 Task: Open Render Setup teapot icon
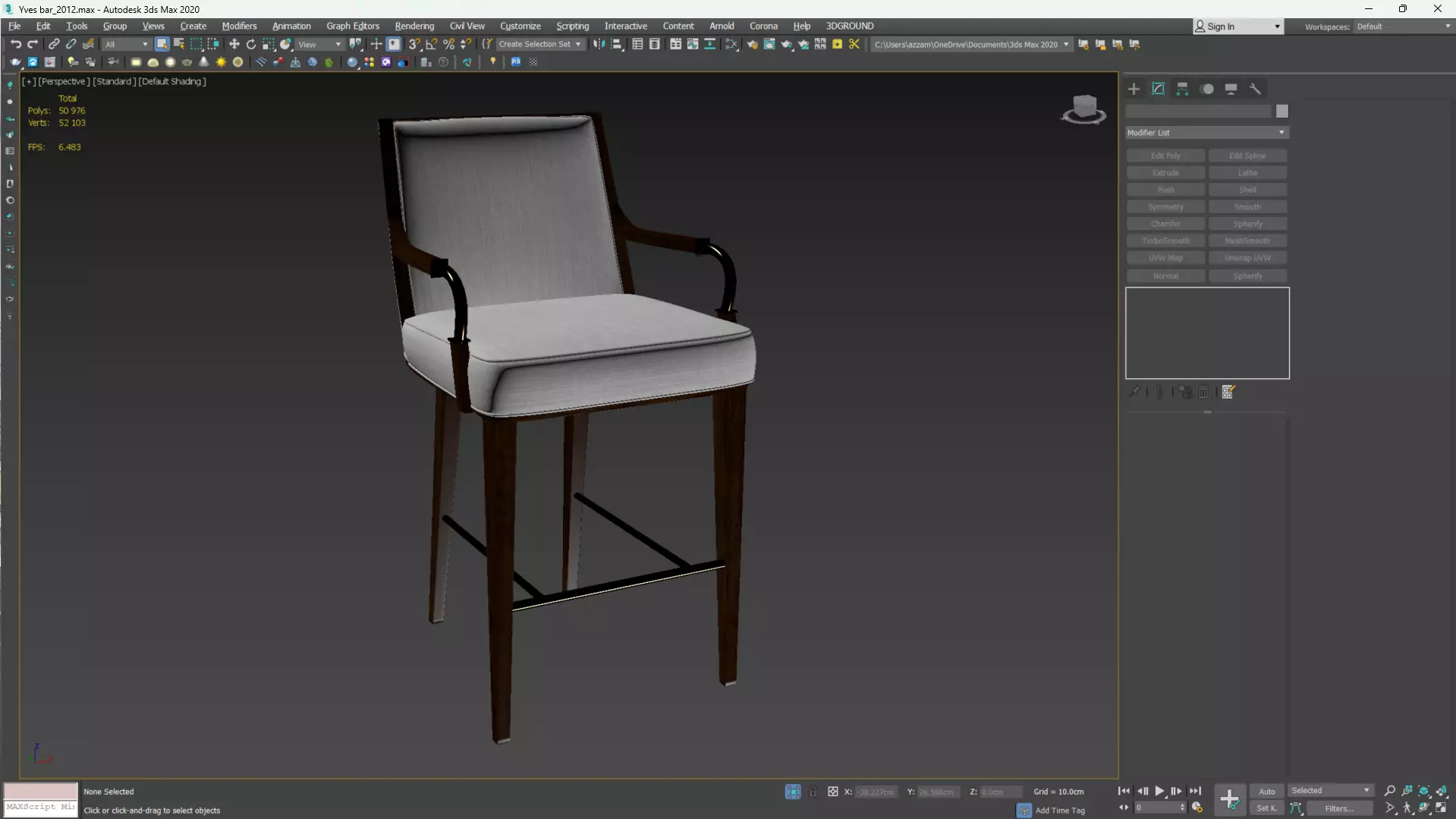point(752,44)
